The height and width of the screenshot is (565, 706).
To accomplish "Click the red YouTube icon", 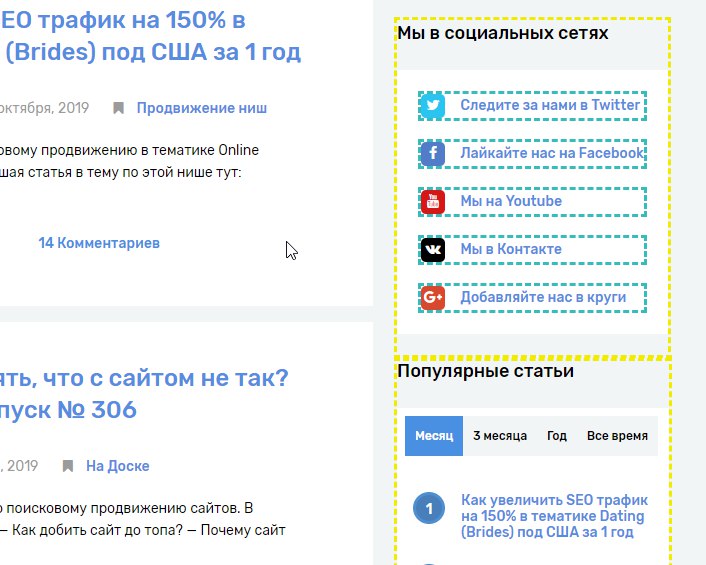I will pos(433,202).
